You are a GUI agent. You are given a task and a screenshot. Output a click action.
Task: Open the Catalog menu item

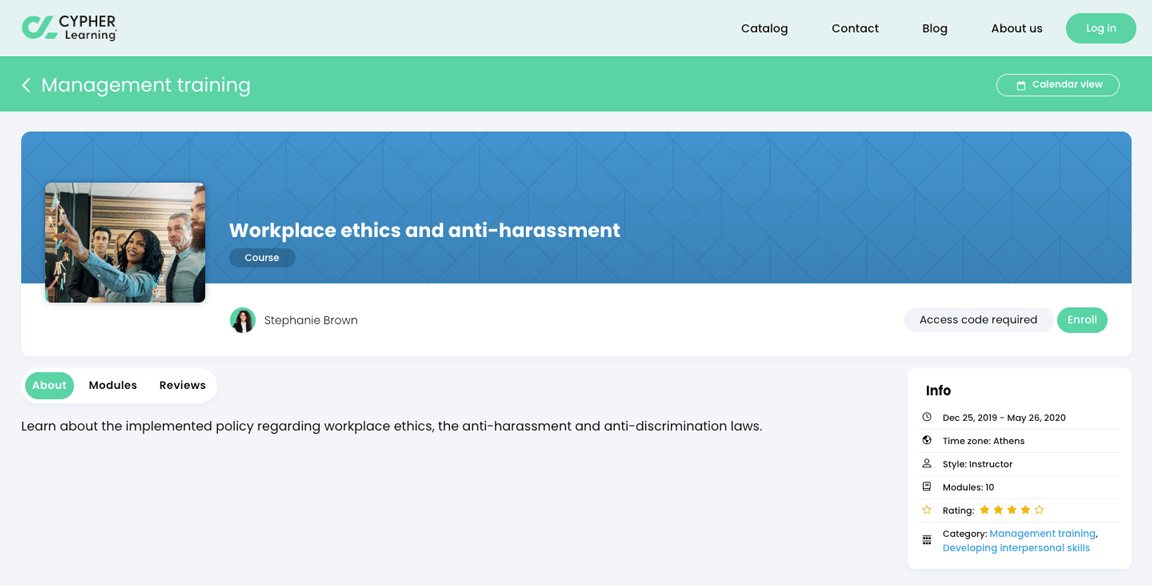pyautogui.click(x=764, y=28)
